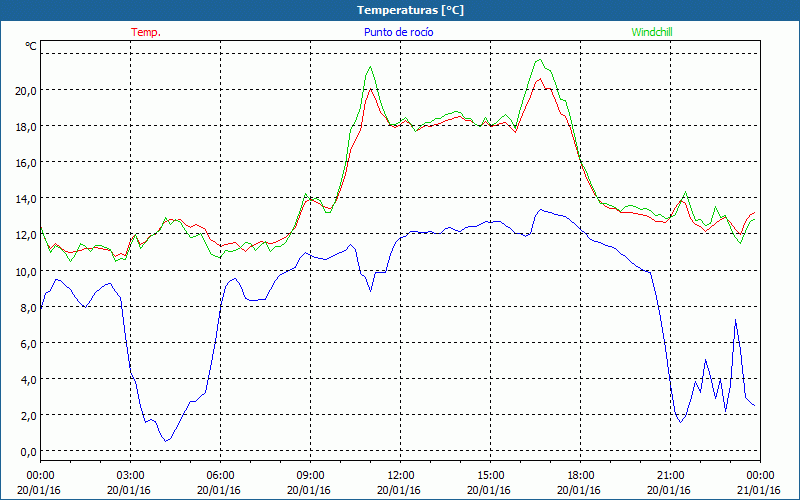Click the '0,0' y-axis value

click(28, 453)
